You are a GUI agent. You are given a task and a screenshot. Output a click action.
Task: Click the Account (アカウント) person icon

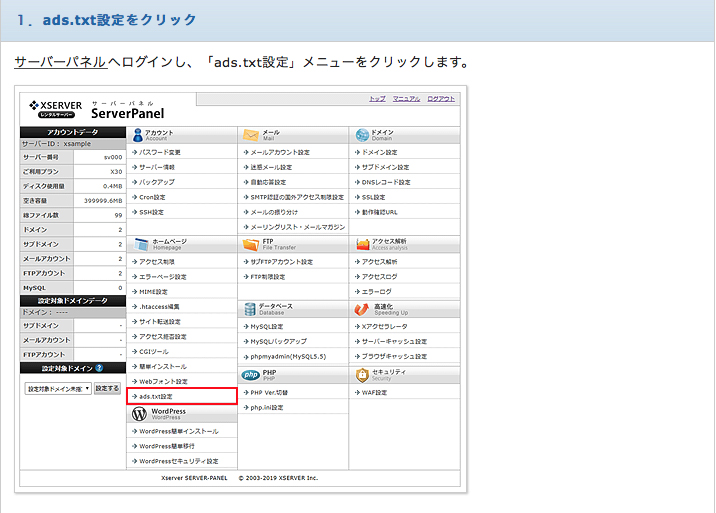pyautogui.click(x=137, y=135)
